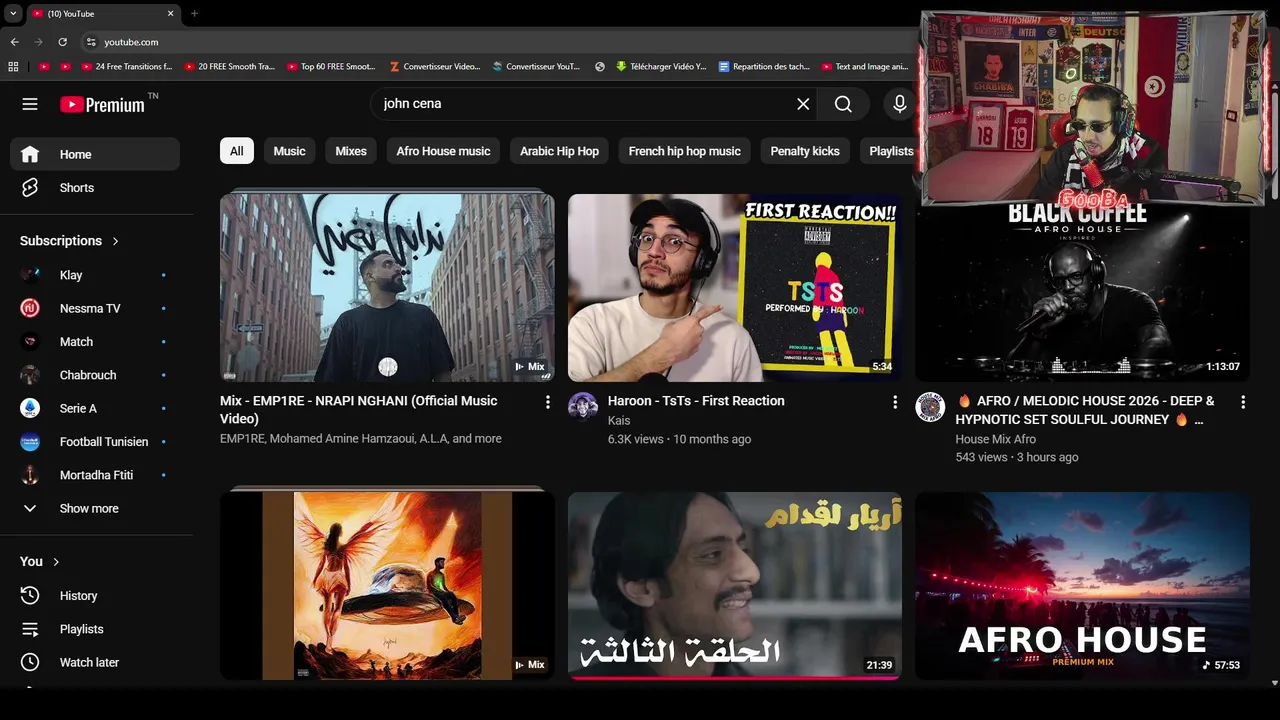The width and height of the screenshot is (1280, 720).
Task: Open House Mix Afro channel avatar
Action: (930, 407)
